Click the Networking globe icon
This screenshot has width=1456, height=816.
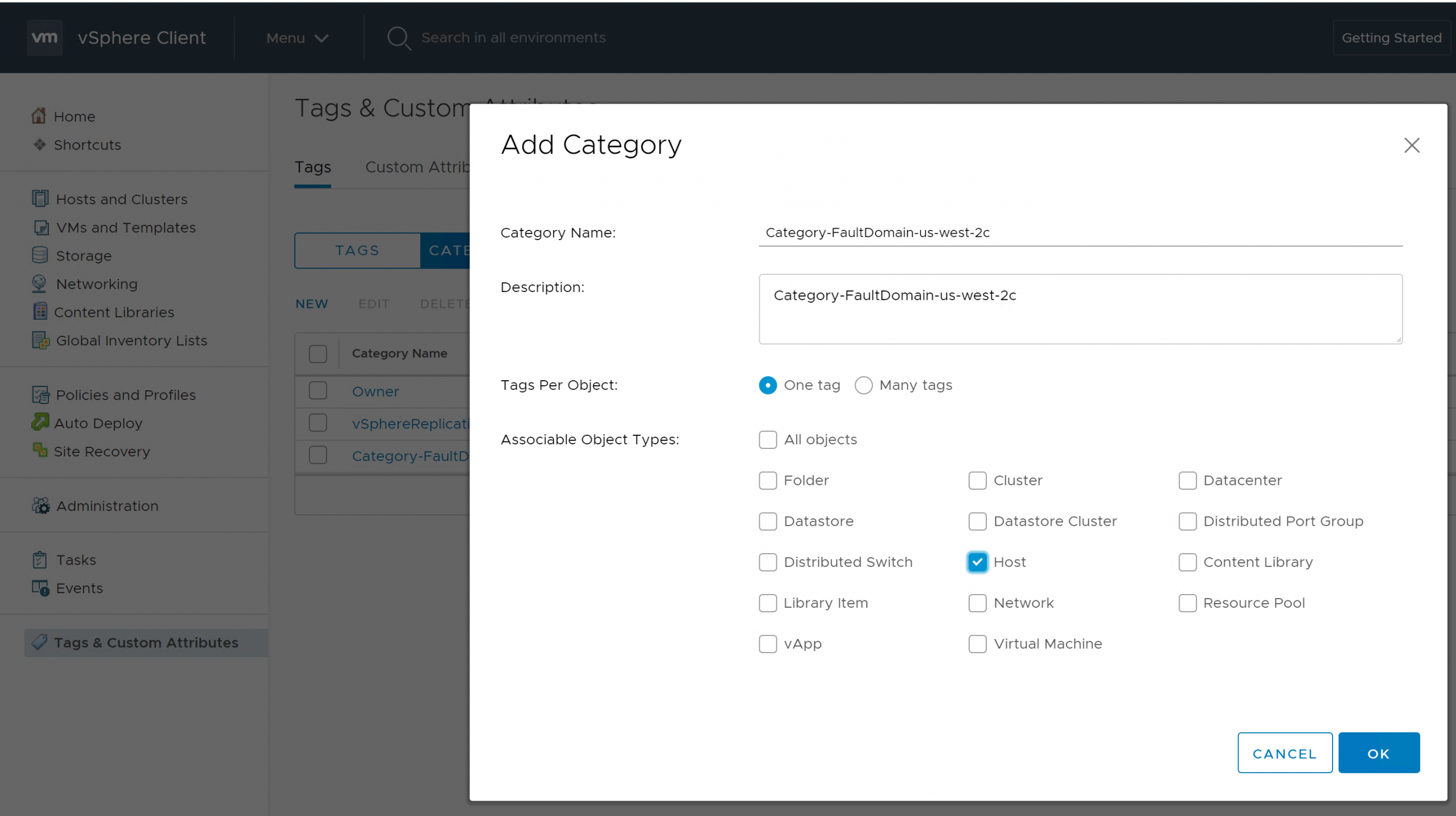39,283
